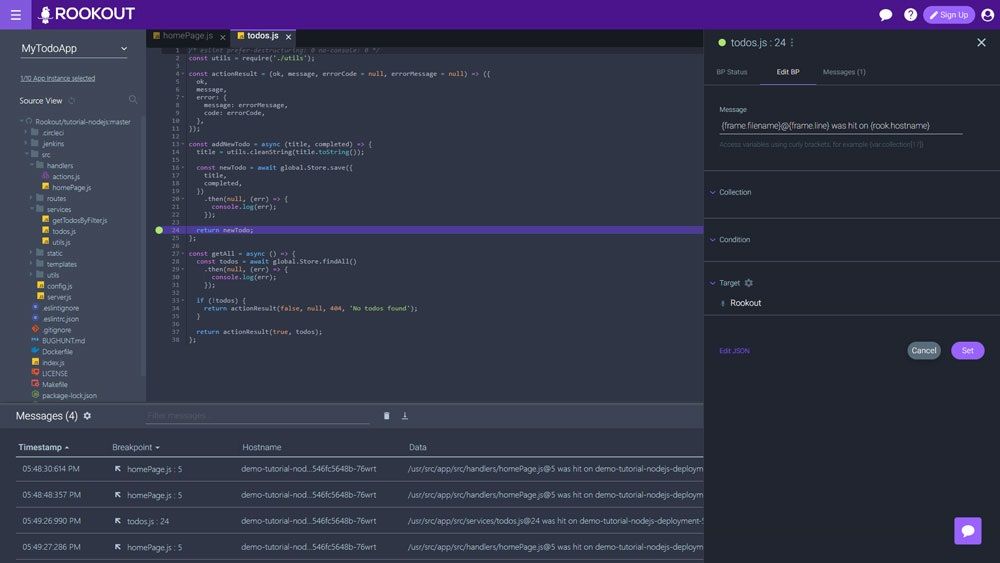Open .gitignore file
The image size is (1000, 563).
click(x=57, y=330)
